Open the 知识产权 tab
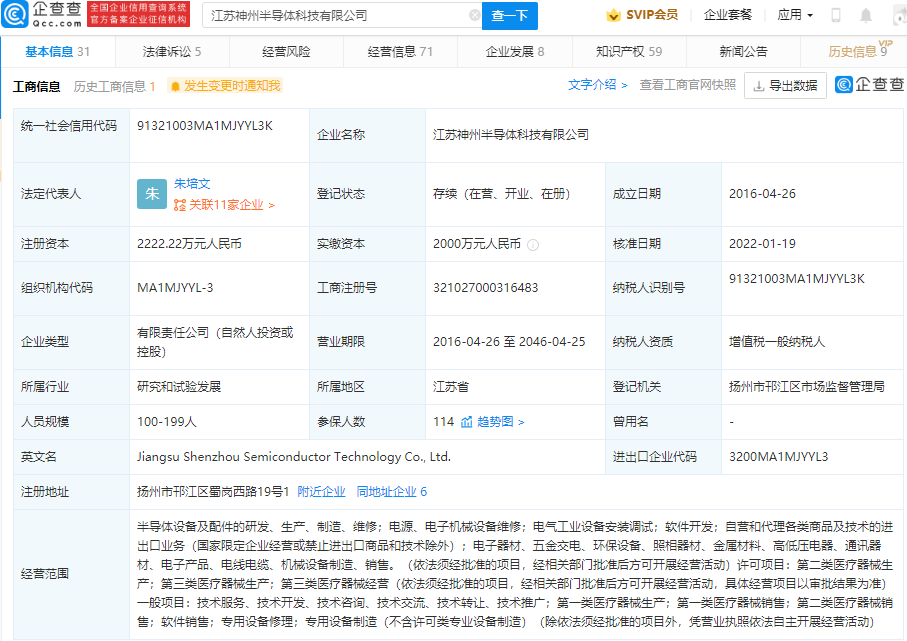 click(x=628, y=51)
